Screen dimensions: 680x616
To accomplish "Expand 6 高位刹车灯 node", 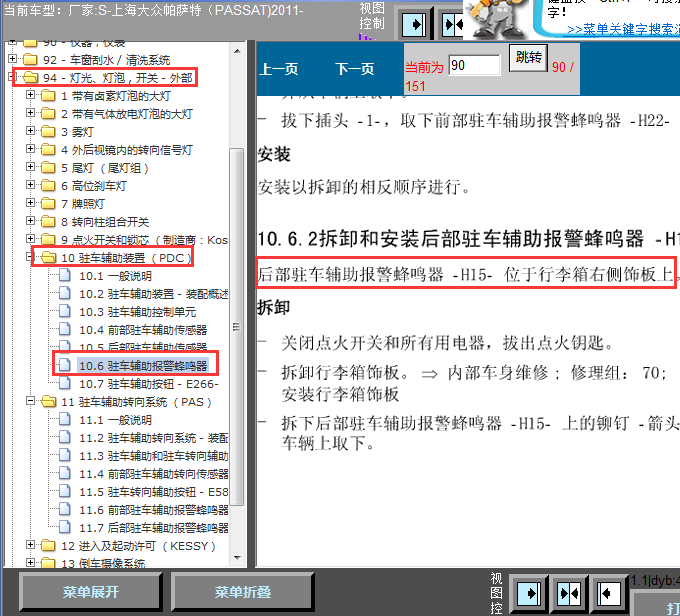I will 30,184.
